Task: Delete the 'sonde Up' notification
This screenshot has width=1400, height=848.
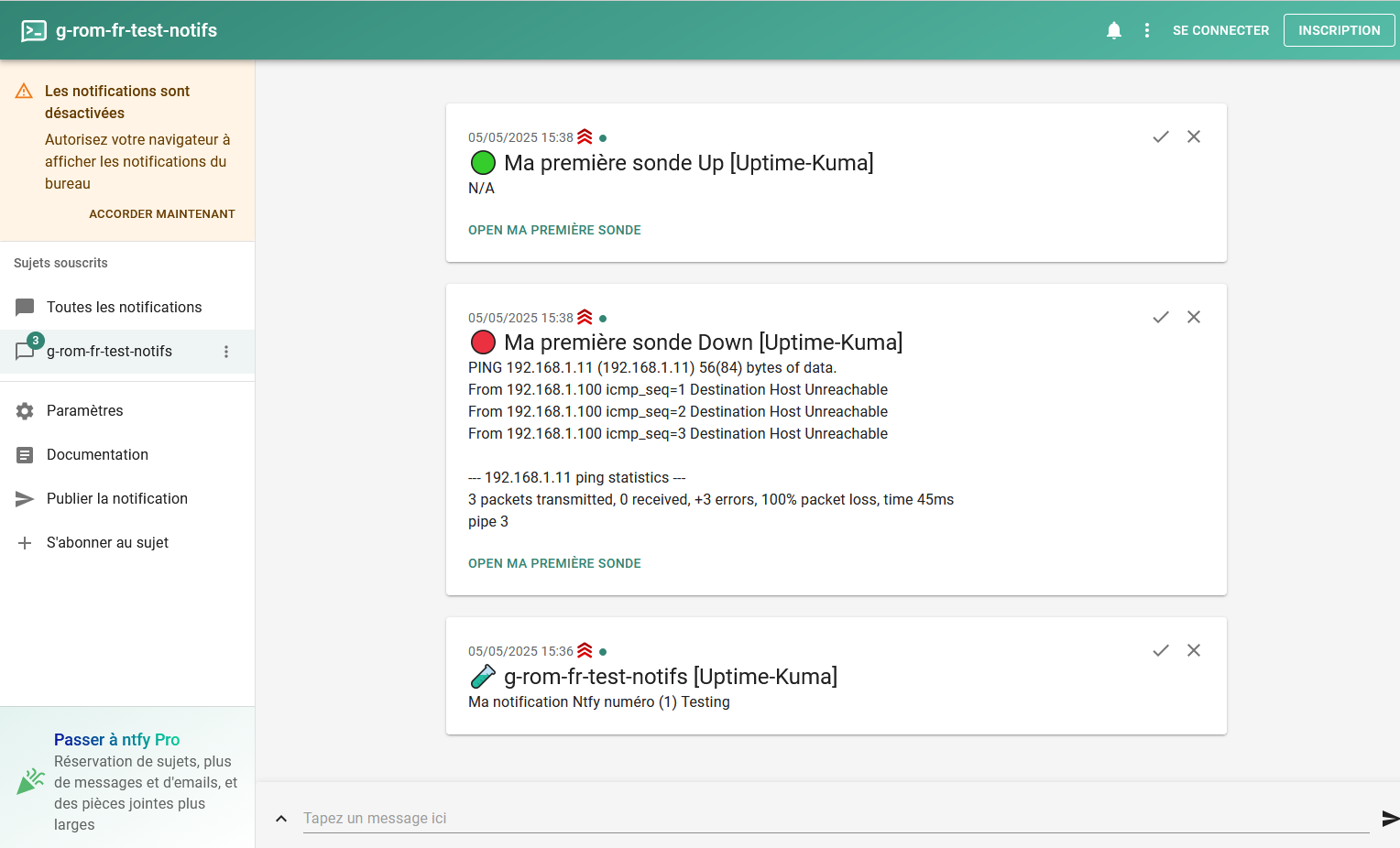Action: pos(1194,136)
